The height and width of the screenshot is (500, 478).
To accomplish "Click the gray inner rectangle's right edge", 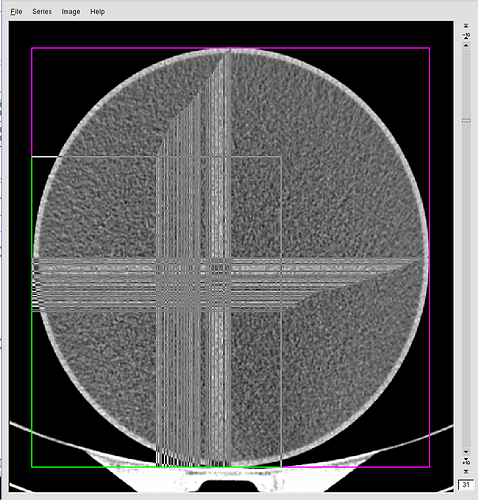I will click(282, 312).
